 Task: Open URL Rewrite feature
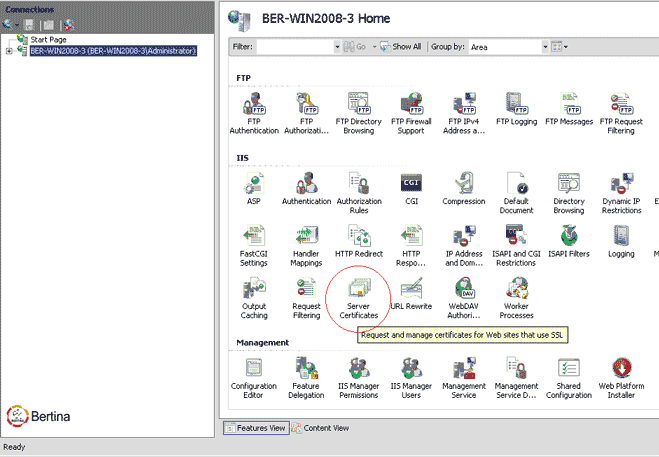coord(411,294)
